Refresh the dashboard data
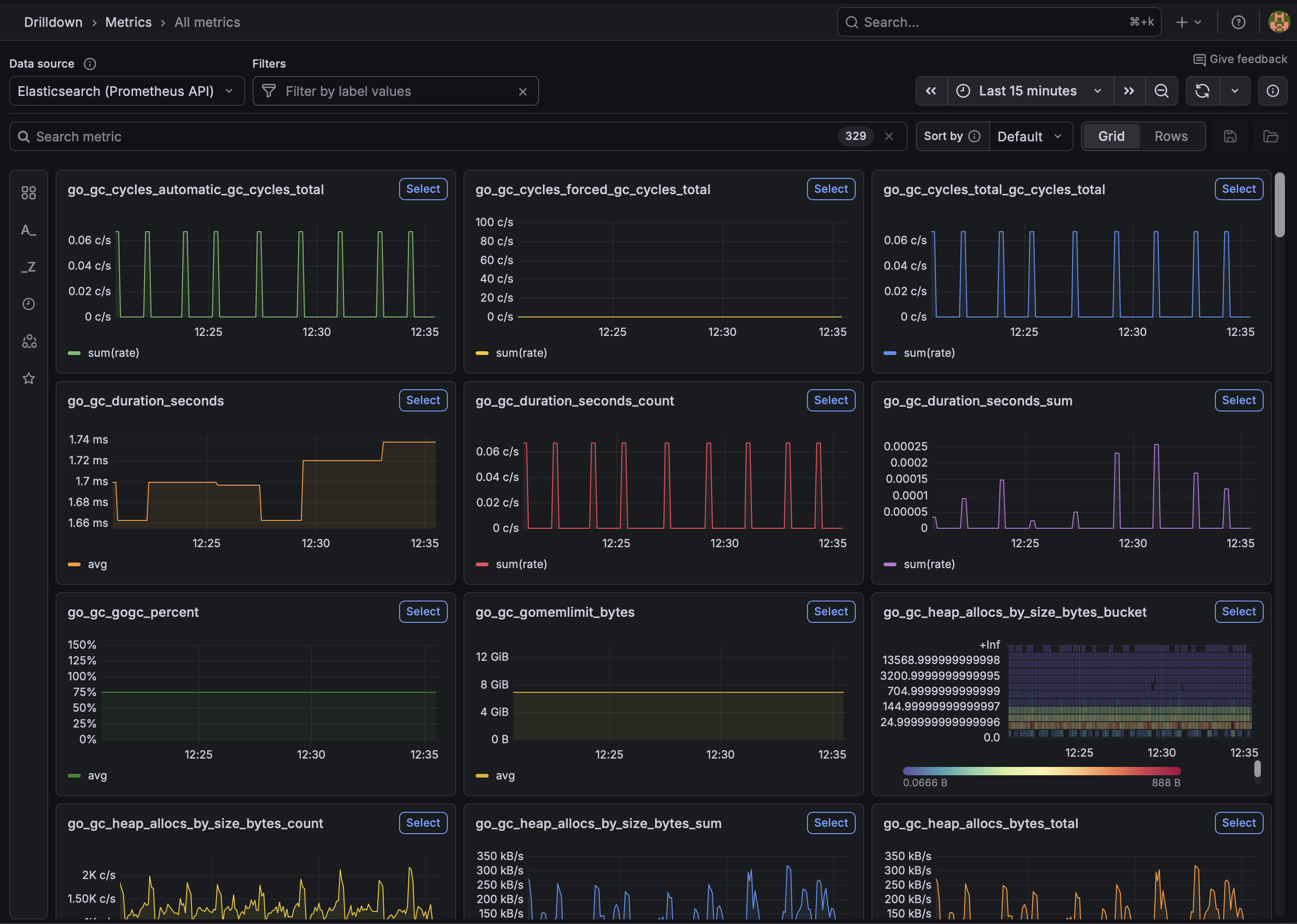 [x=1202, y=91]
